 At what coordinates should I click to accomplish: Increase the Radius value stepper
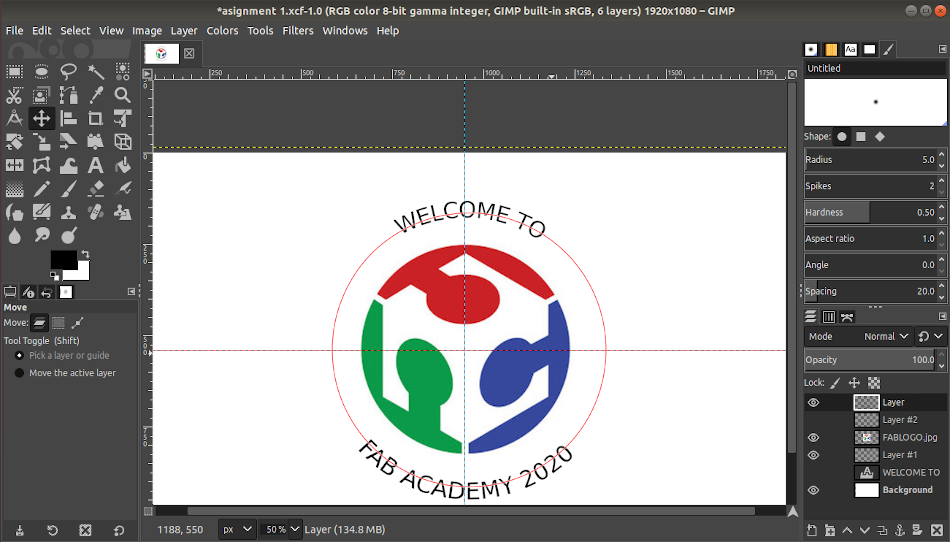pos(942,155)
